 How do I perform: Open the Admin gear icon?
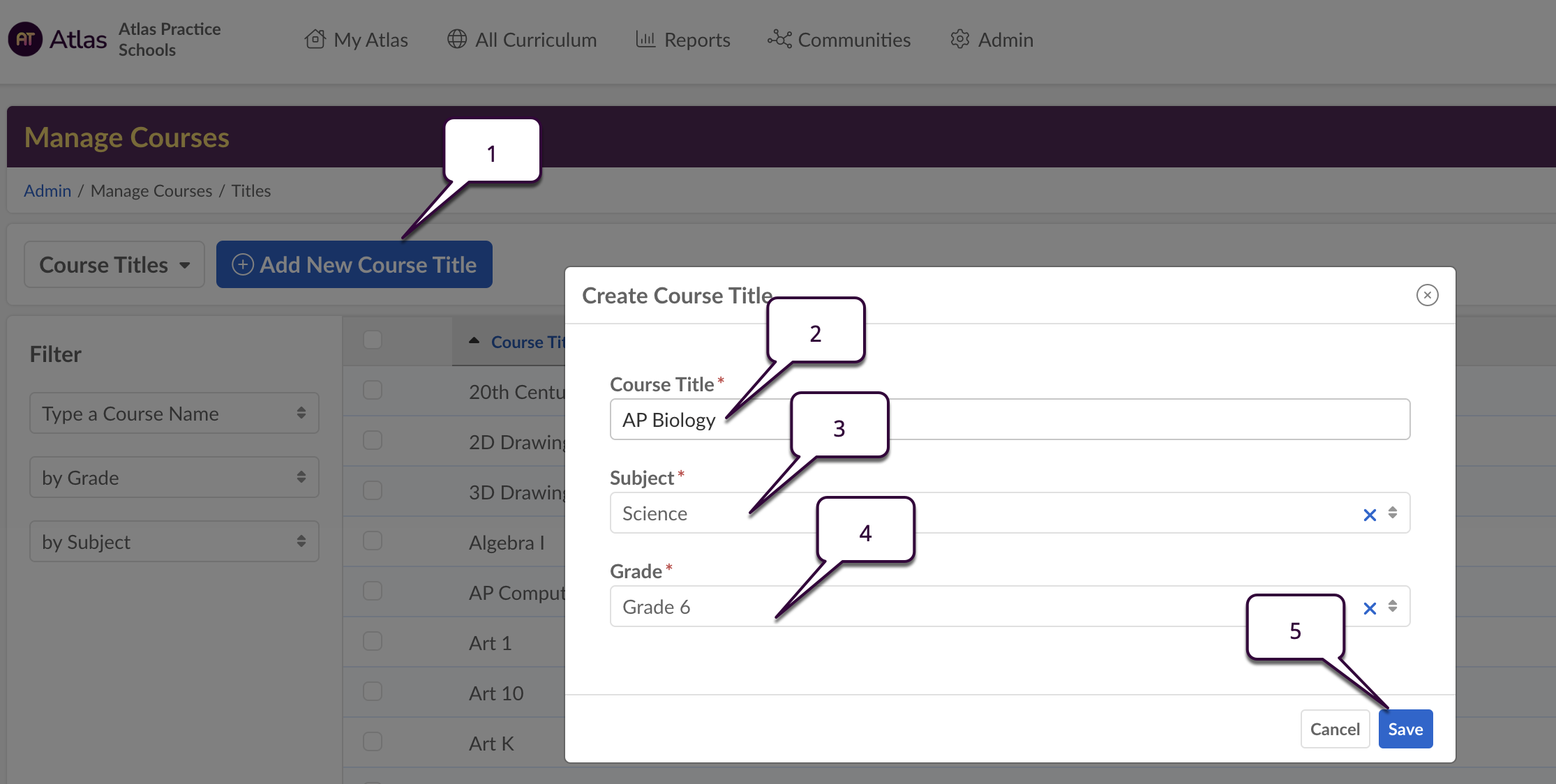pyautogui.click(x=960, y=39)
